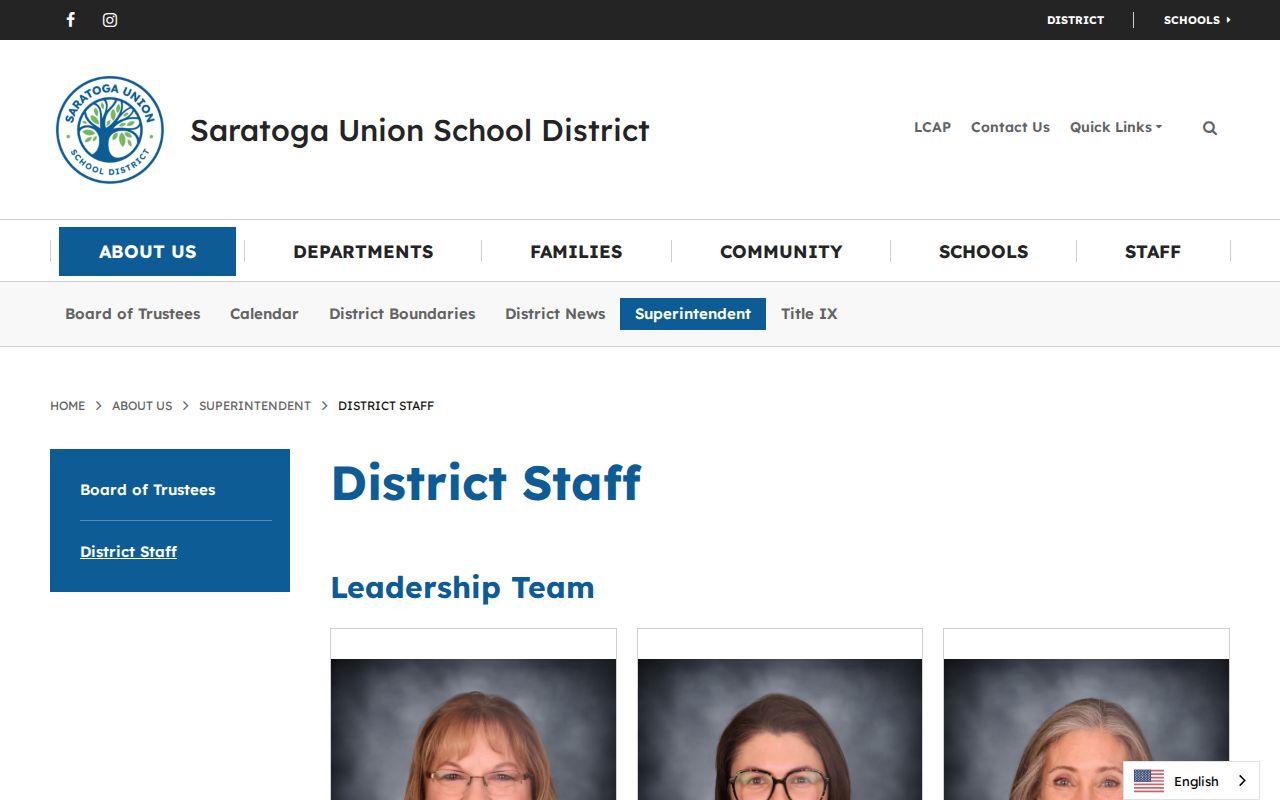Click the District Staff breadcrumb text

[386, 406]
